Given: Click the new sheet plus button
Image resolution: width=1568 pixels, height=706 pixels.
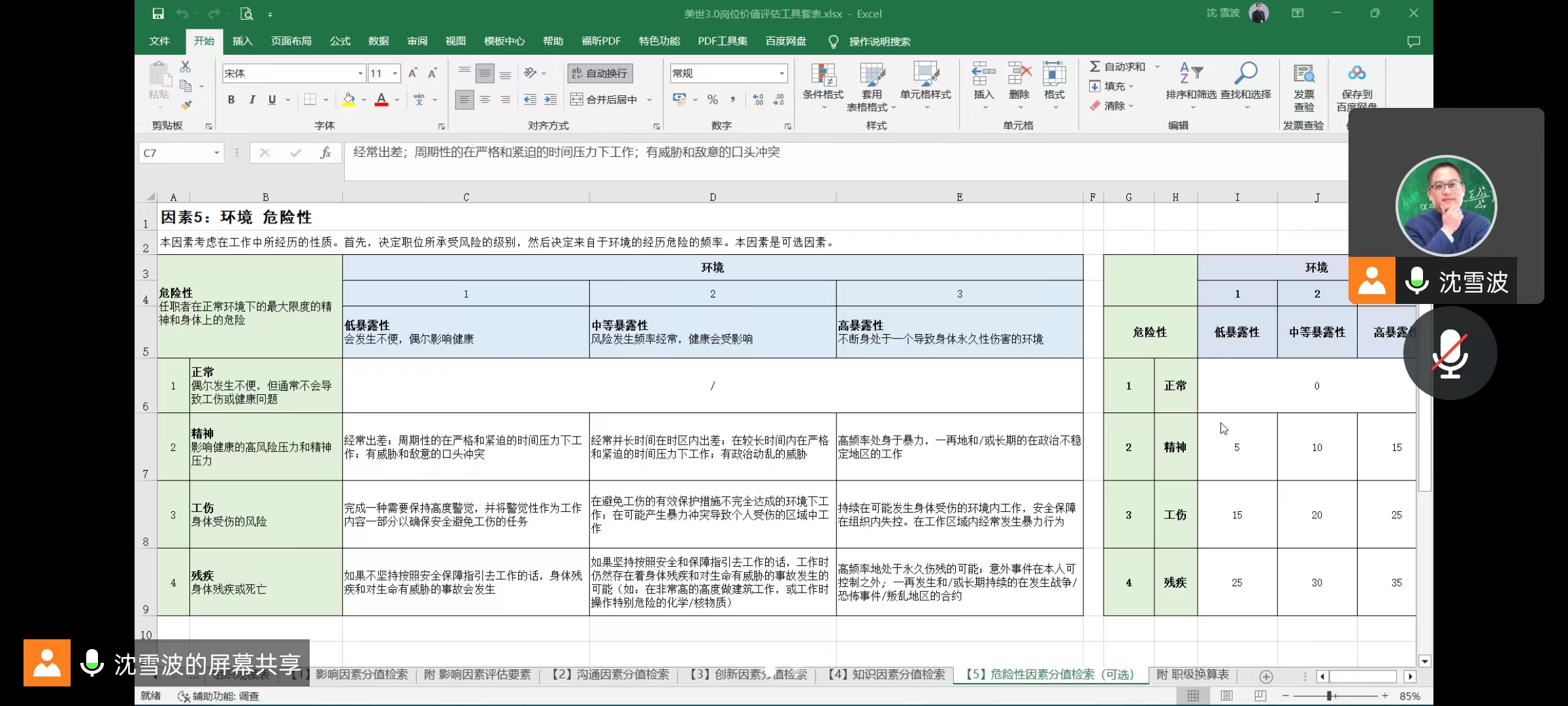Looking at the screenshot, I should click(1266, 677).
